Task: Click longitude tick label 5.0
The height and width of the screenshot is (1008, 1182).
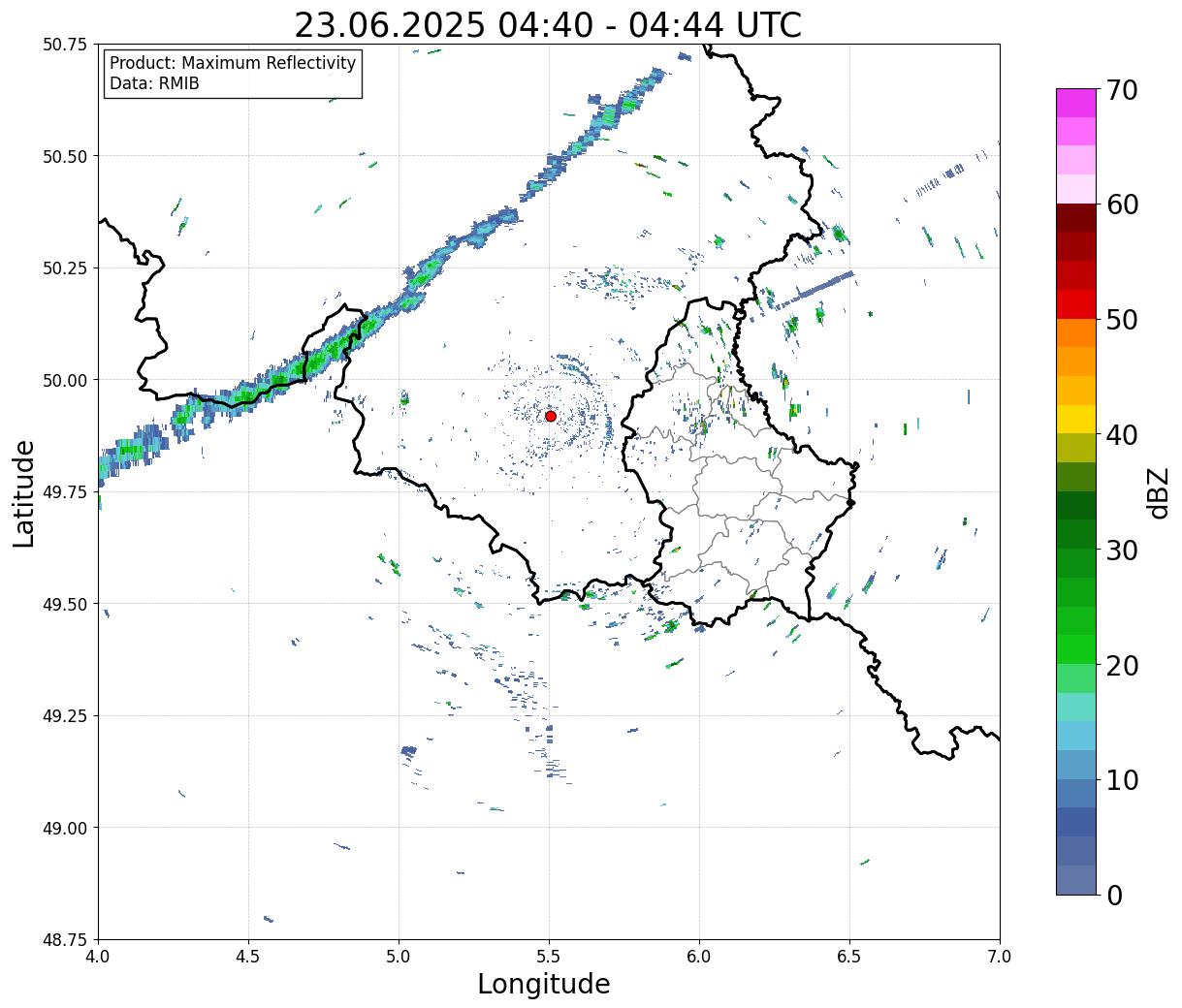Action: [399, 957]
